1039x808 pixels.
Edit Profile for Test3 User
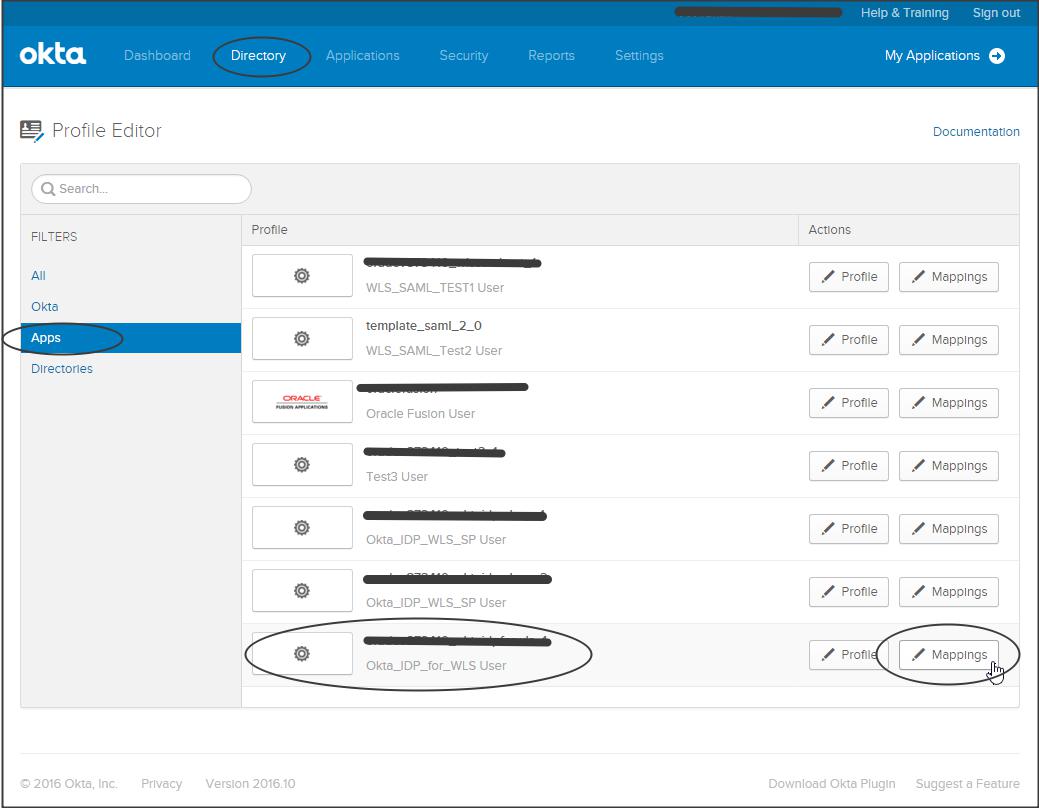[x=849, y=466]
